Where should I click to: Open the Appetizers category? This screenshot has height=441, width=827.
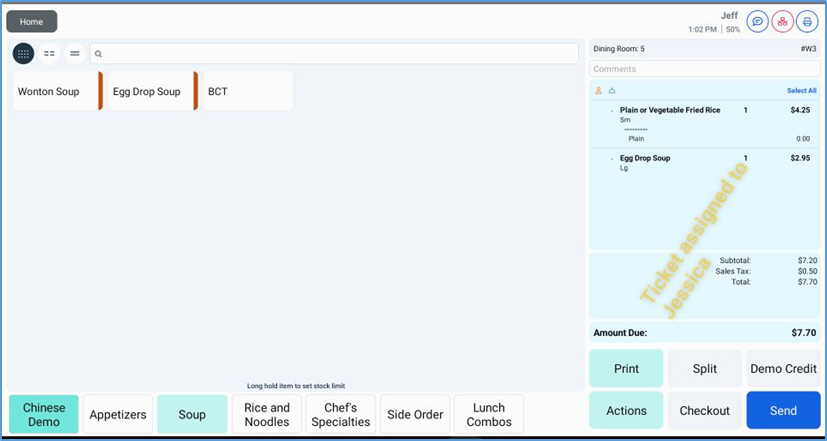coord(118,414)
